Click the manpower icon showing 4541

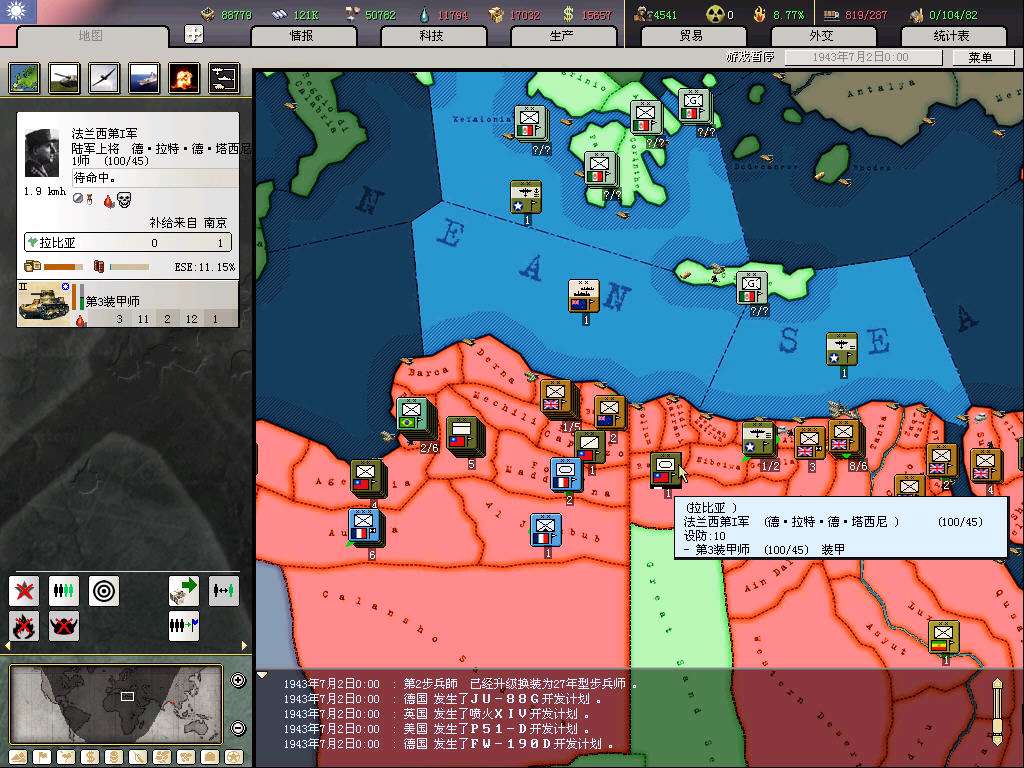point(643,14)
